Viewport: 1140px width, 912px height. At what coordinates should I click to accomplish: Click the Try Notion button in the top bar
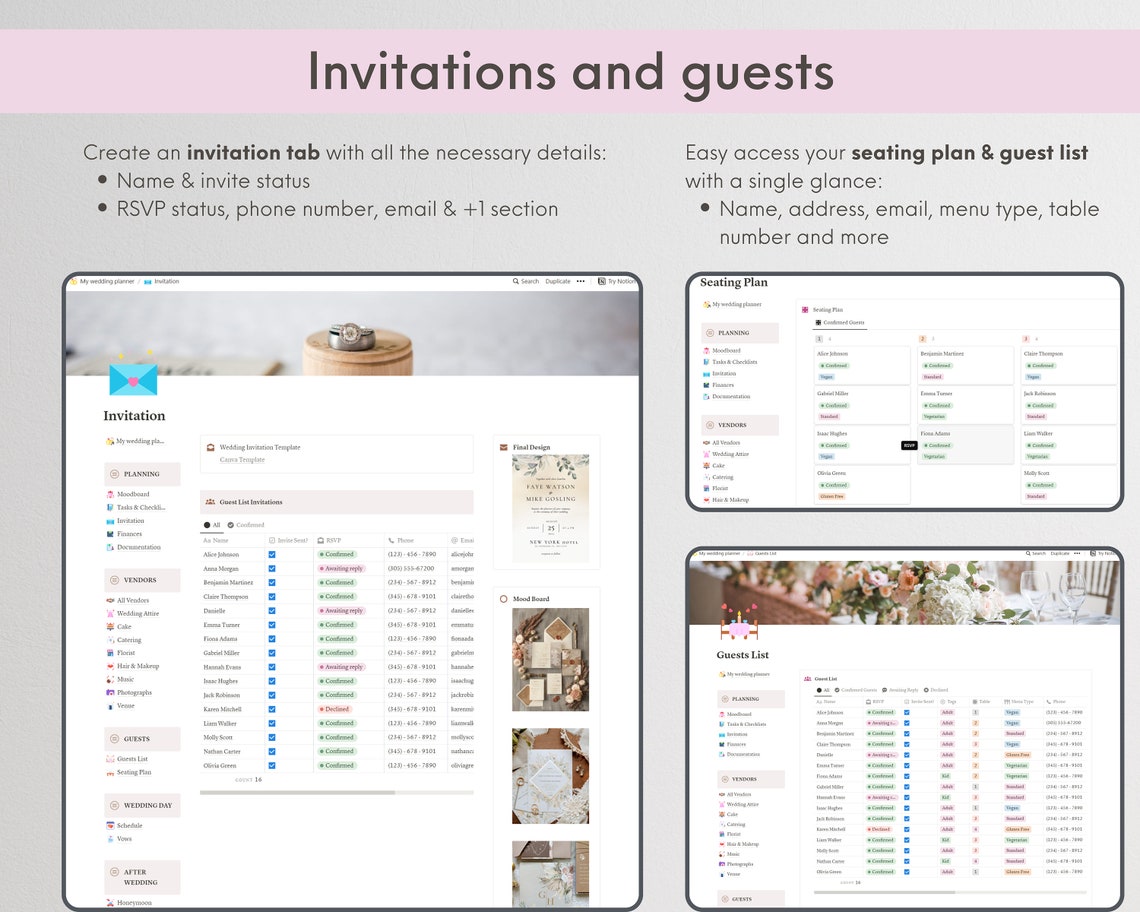coord(618,281)
